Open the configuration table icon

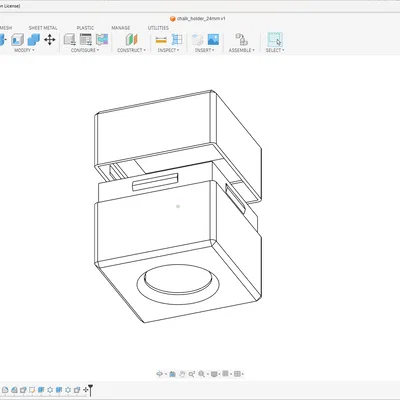(86, 40)
